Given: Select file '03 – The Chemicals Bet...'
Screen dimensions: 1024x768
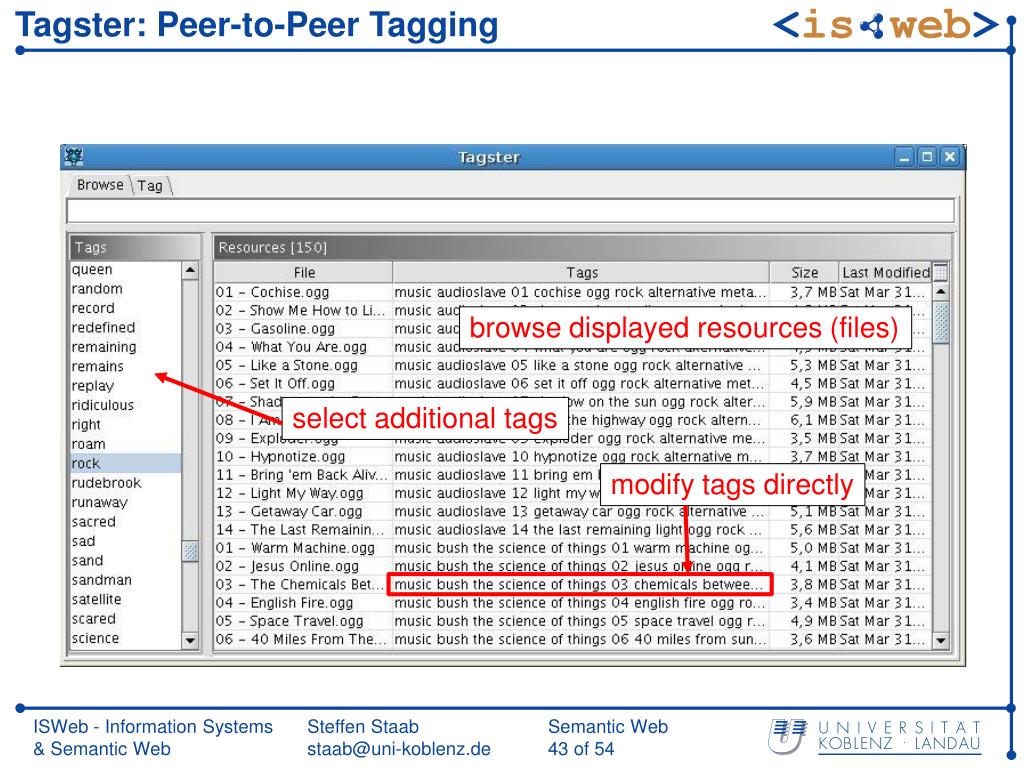Looking at the screenshot, I should [303, 584].
